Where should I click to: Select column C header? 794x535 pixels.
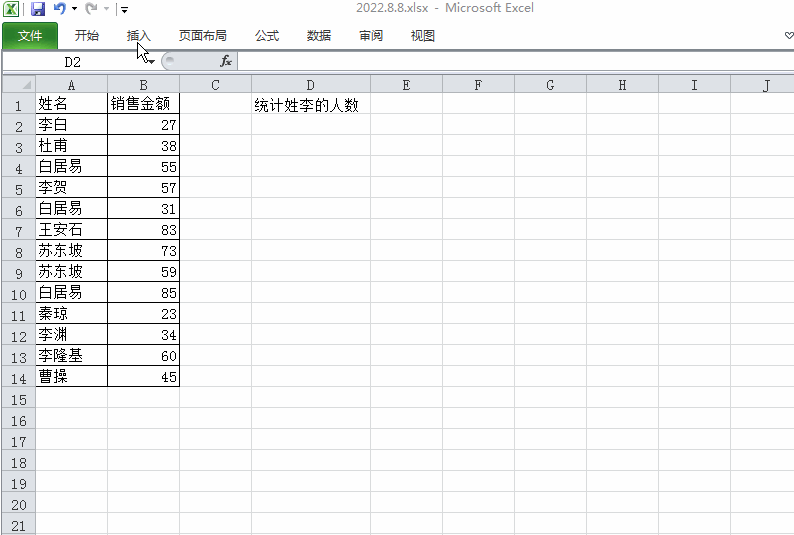[x=215, y=85]
